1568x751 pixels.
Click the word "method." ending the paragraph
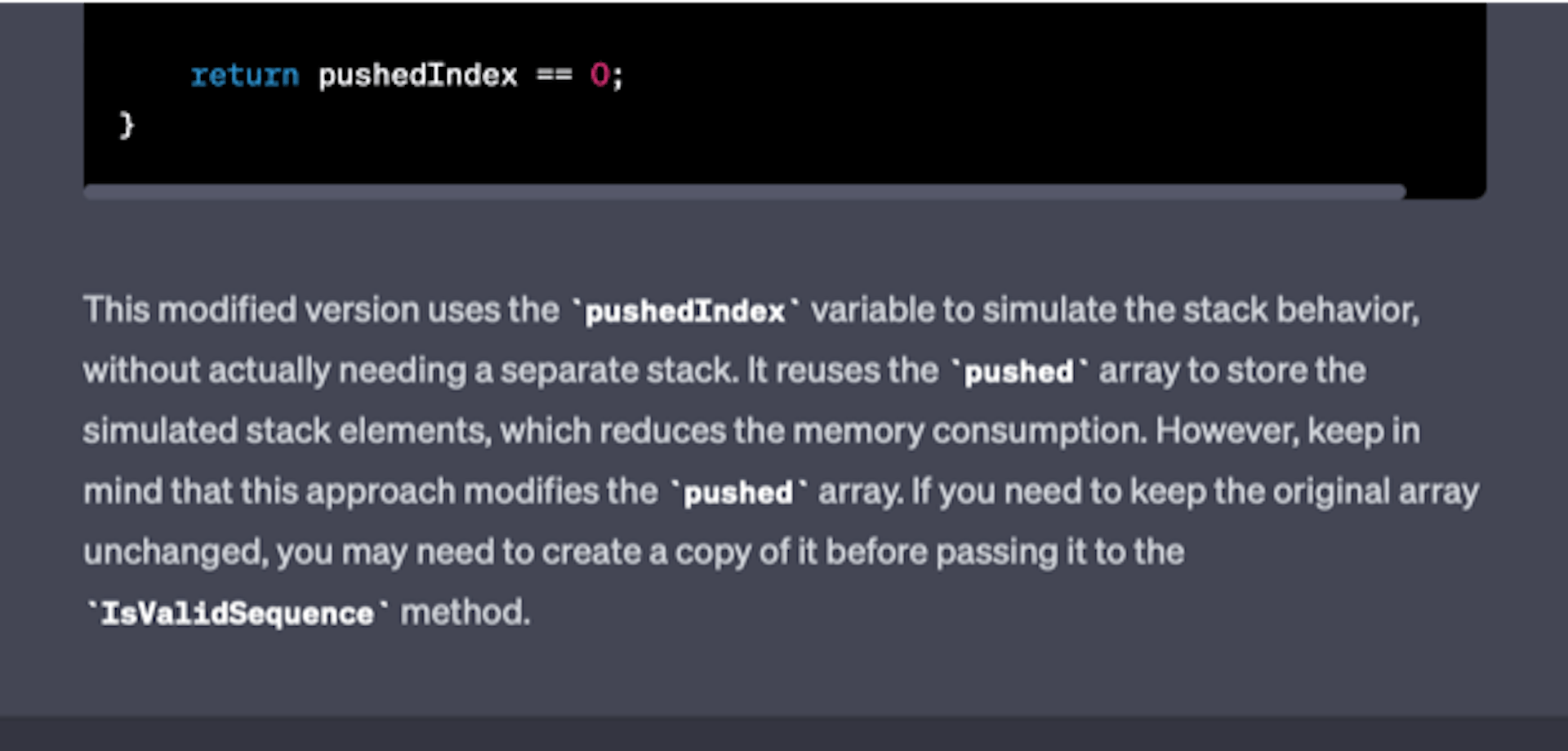click(465, 612)
